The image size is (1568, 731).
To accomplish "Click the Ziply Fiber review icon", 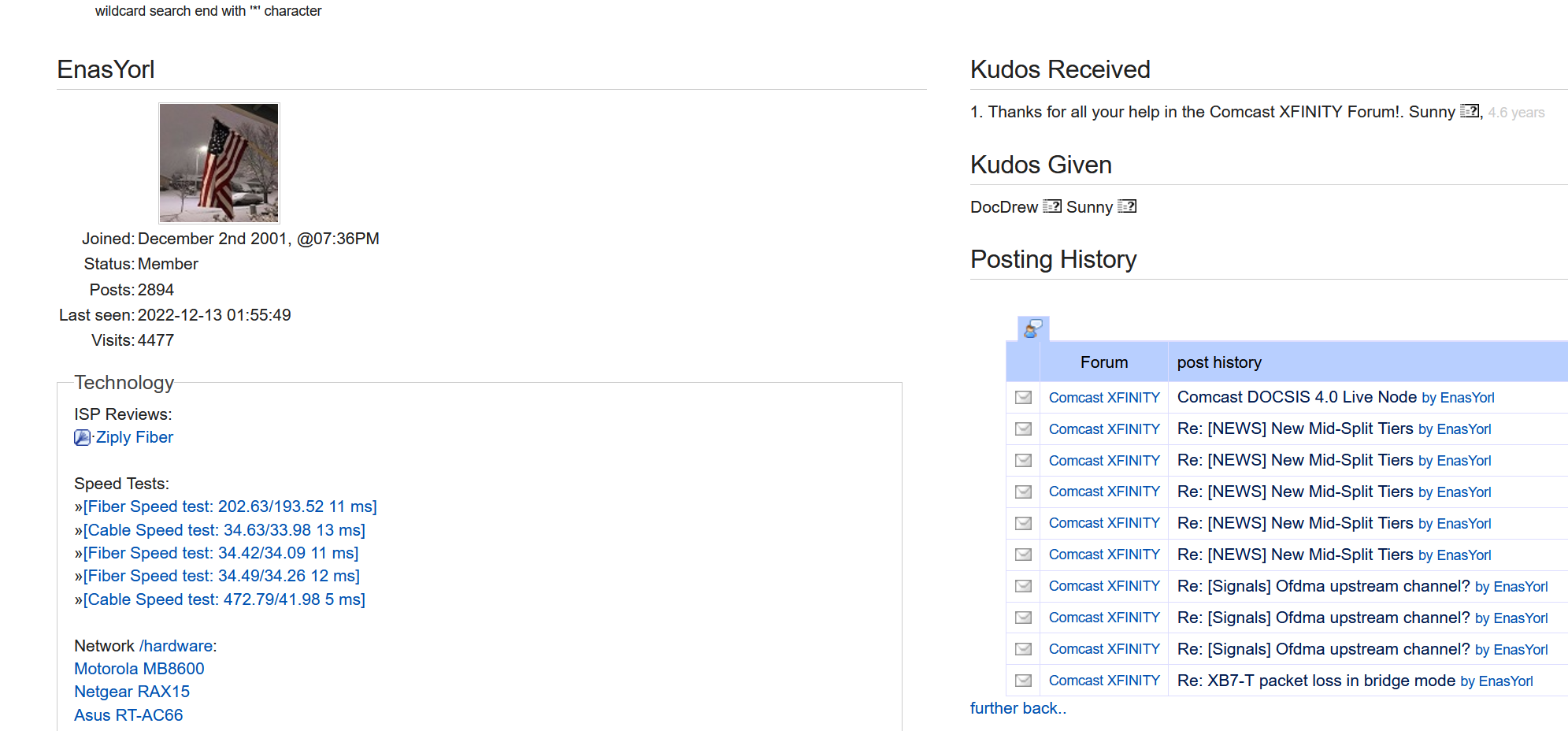I will click(x=82, y=437).
